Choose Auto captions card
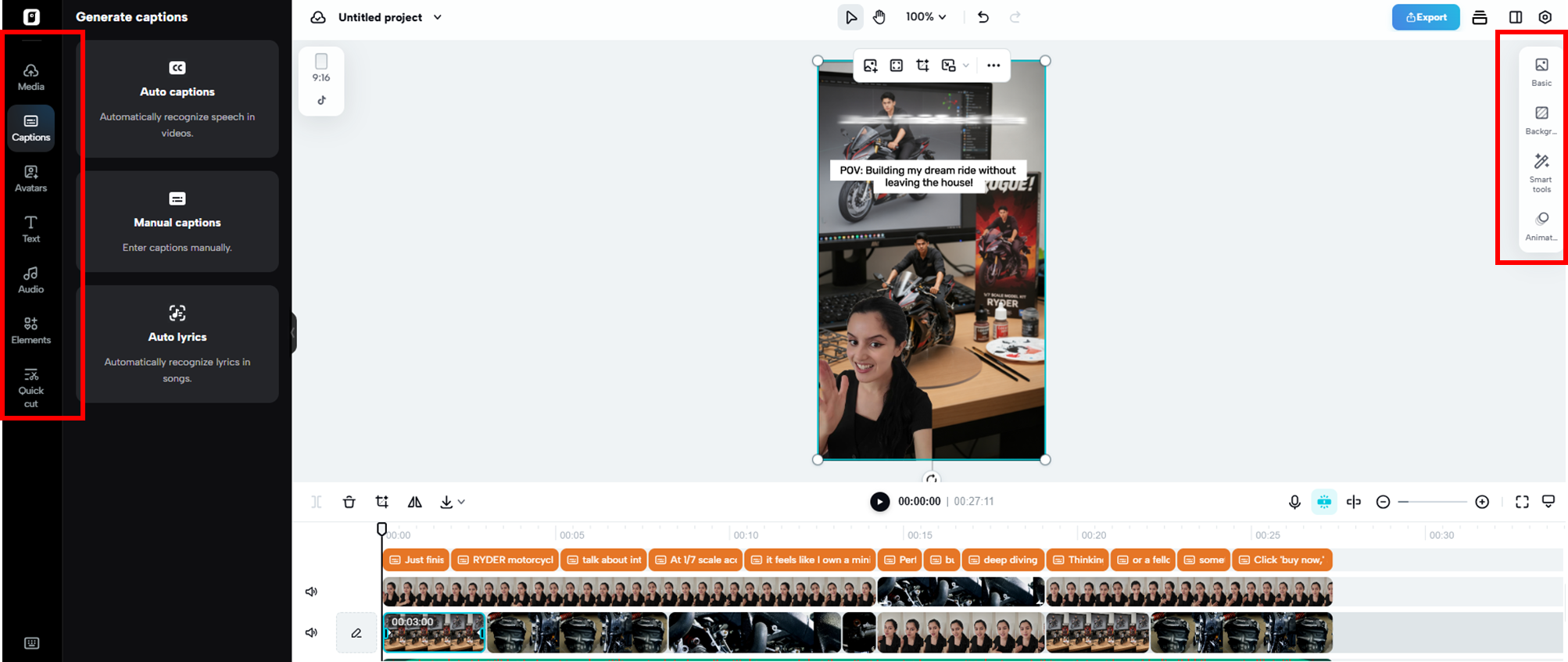Viewport: 1568px width, 662px height. pyautogui.click(x=177, y=98)
